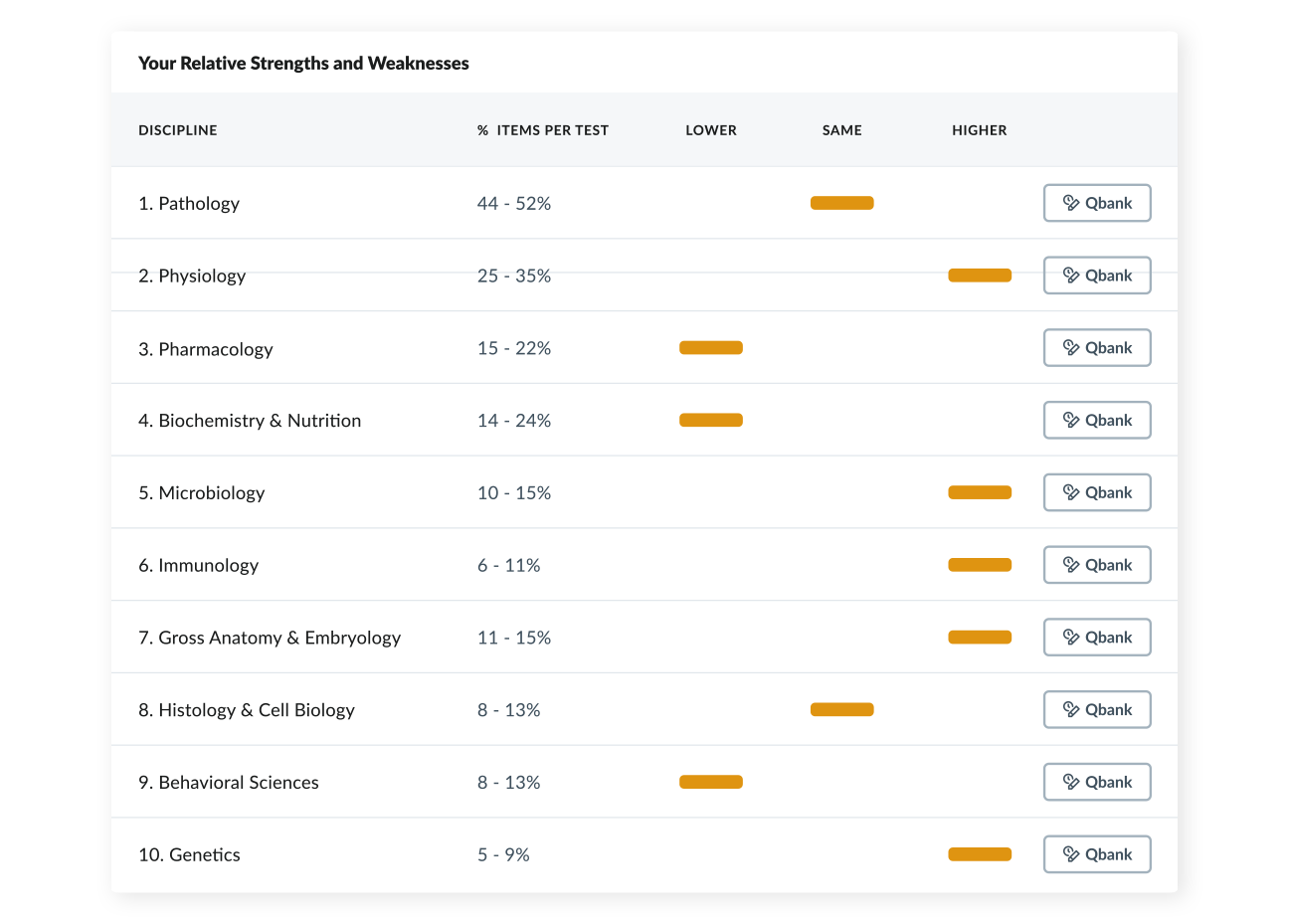This screenshot has width=1289, height=924.
Task: Select the 44 - 52% value for Pathology
Action: (x=513, y=203)
